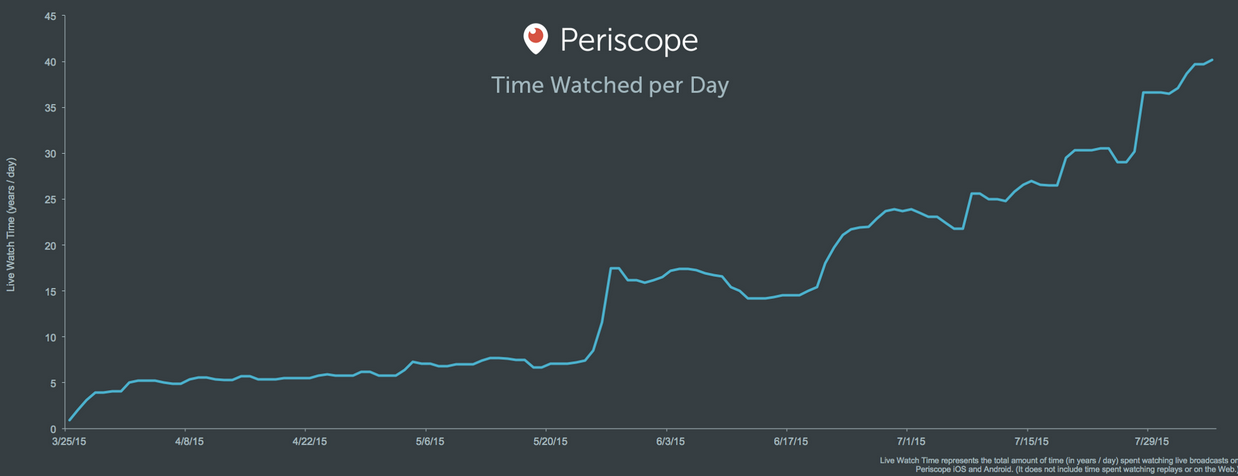Click the 7/15/15 x-axis label
The height and width of the screenshot is (476, 1238).
[x=1031, y=441]
